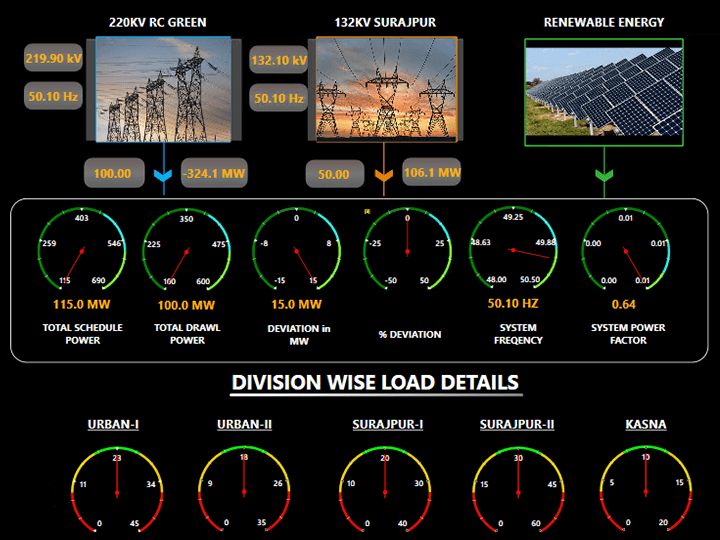
Task: Open the URBAN-I division link
Action: pos(113,425)
